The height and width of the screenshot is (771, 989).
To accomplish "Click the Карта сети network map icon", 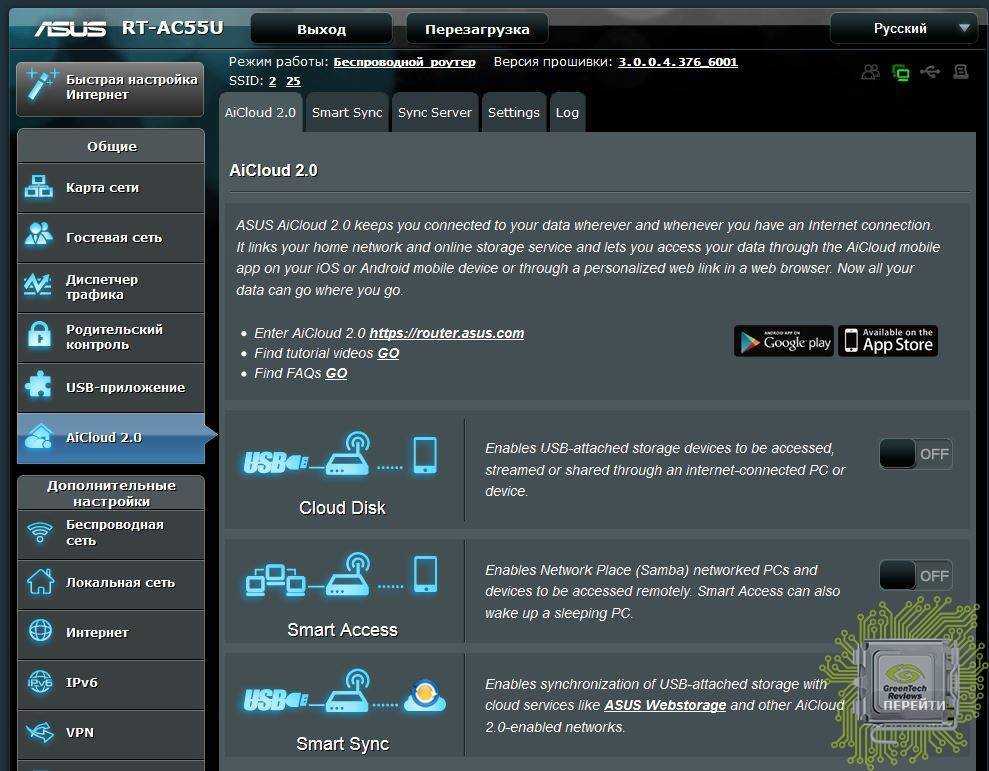I will click(39, 187).
